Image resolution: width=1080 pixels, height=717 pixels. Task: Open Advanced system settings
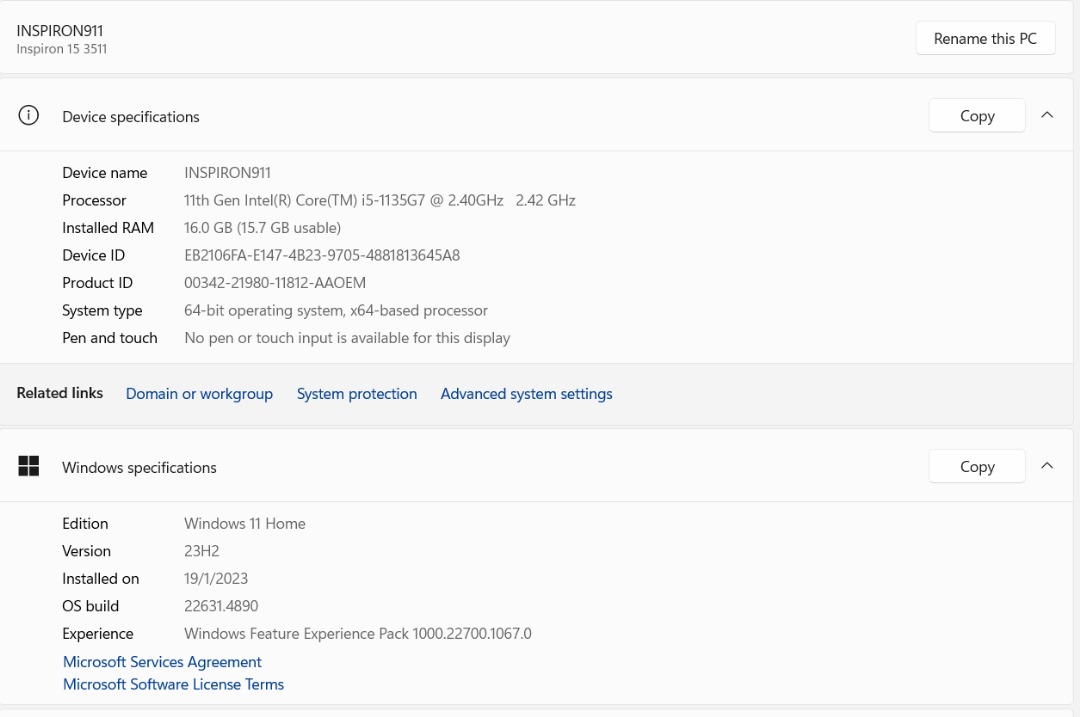pyautogui.click(x=526, y=394)
